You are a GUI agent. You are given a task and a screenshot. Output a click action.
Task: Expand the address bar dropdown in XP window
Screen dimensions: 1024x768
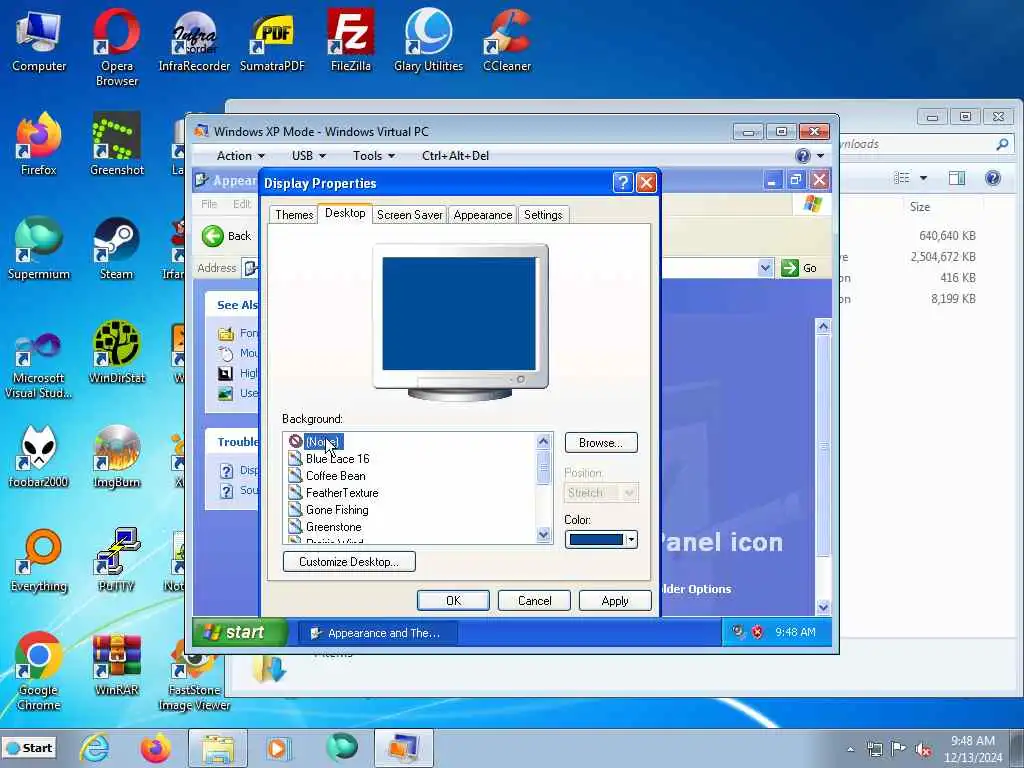(x=765, y=268)
